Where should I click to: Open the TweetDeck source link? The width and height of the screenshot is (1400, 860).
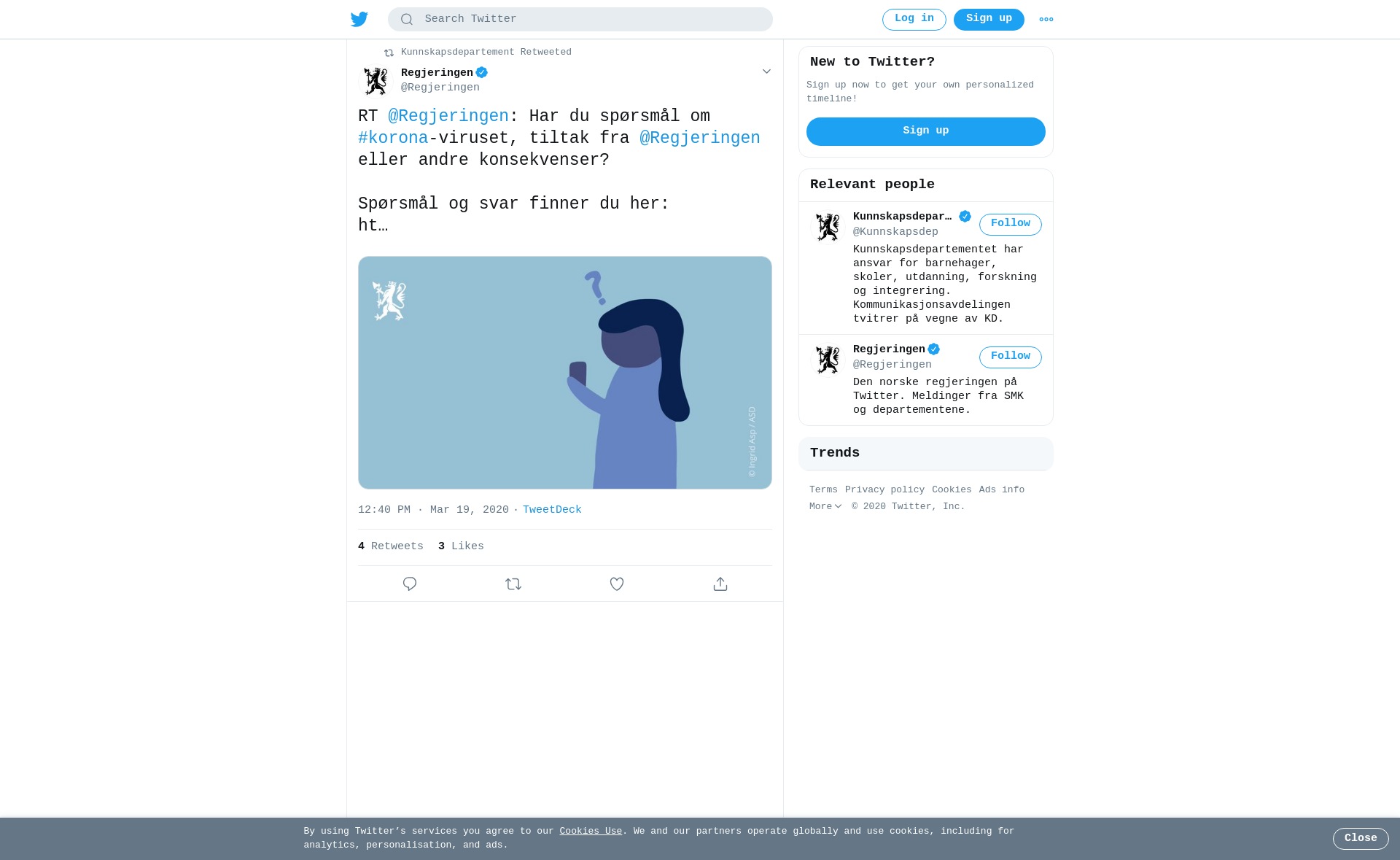click(552, 510)
